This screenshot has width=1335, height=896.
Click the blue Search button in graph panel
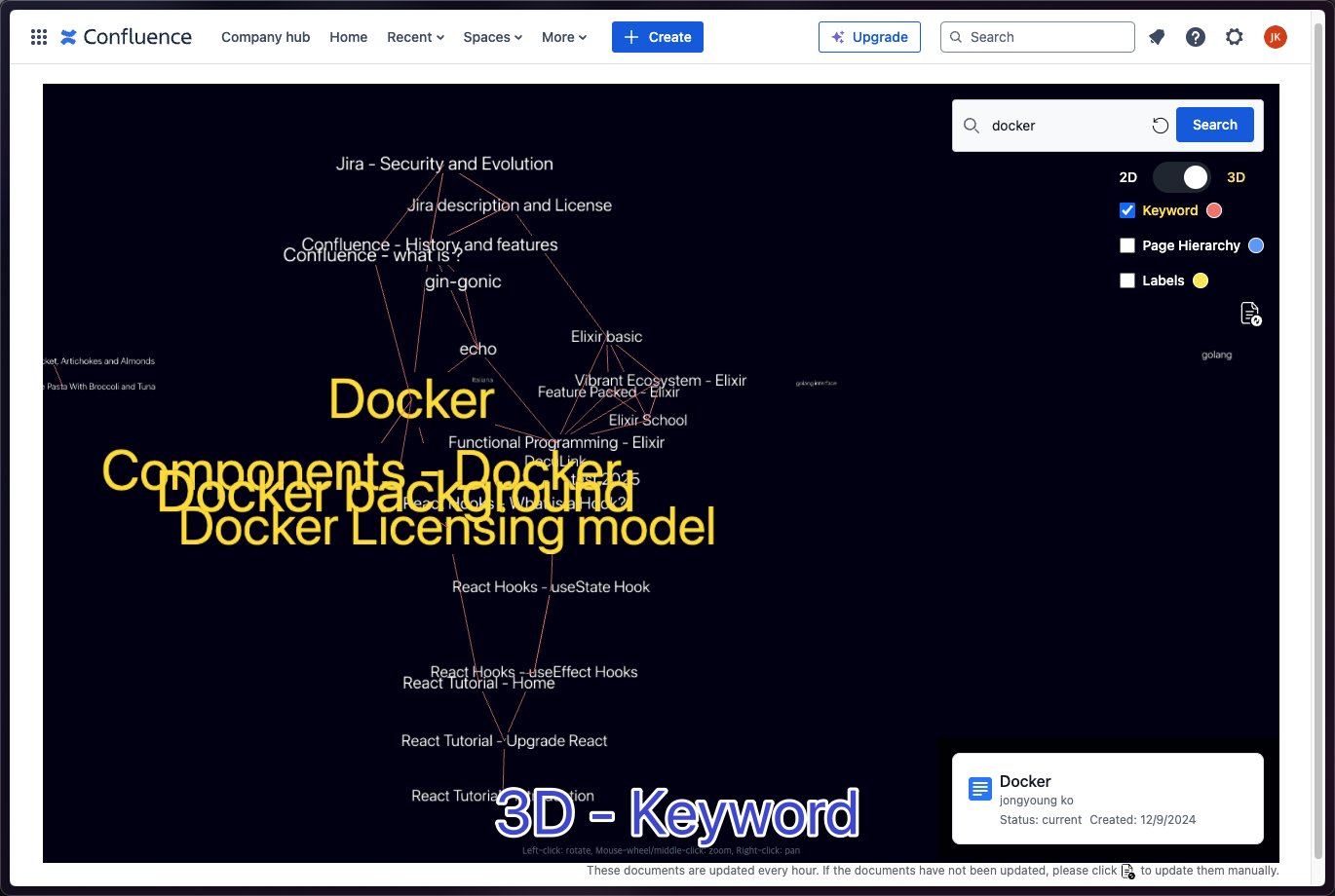coord(1215,125)
